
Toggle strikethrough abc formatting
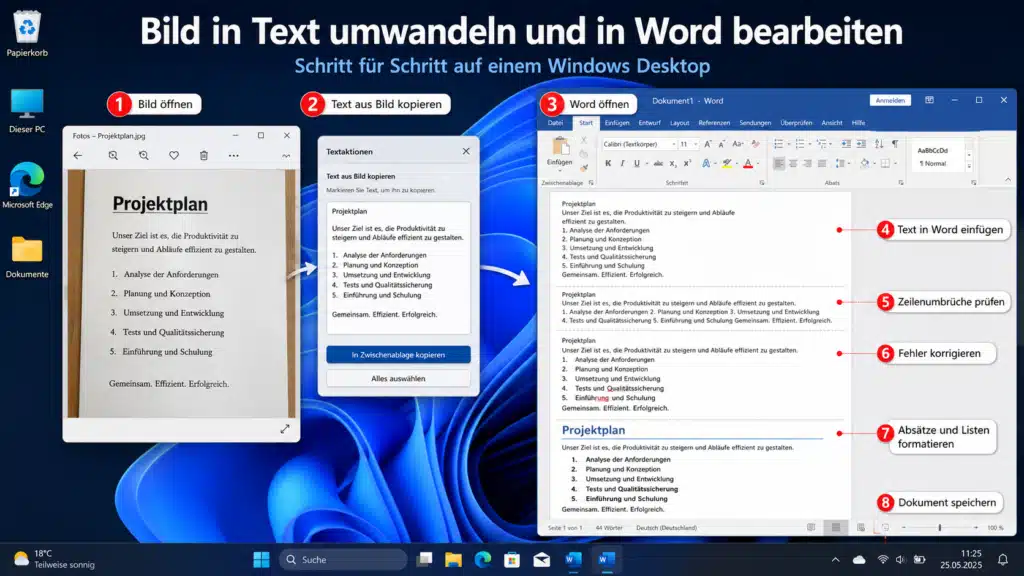coord(658,163)
